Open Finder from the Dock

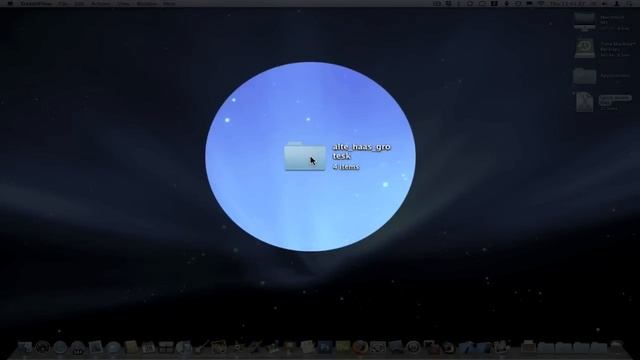[x=25, y=347]
